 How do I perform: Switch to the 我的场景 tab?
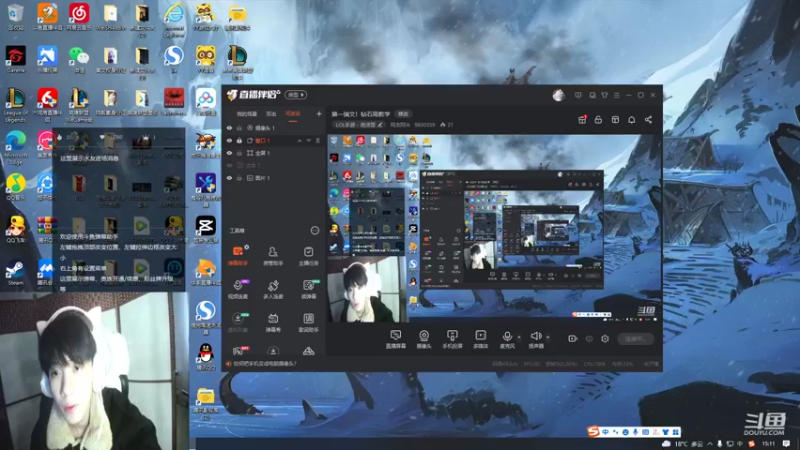pyautogui.click(x=247, y=114)
